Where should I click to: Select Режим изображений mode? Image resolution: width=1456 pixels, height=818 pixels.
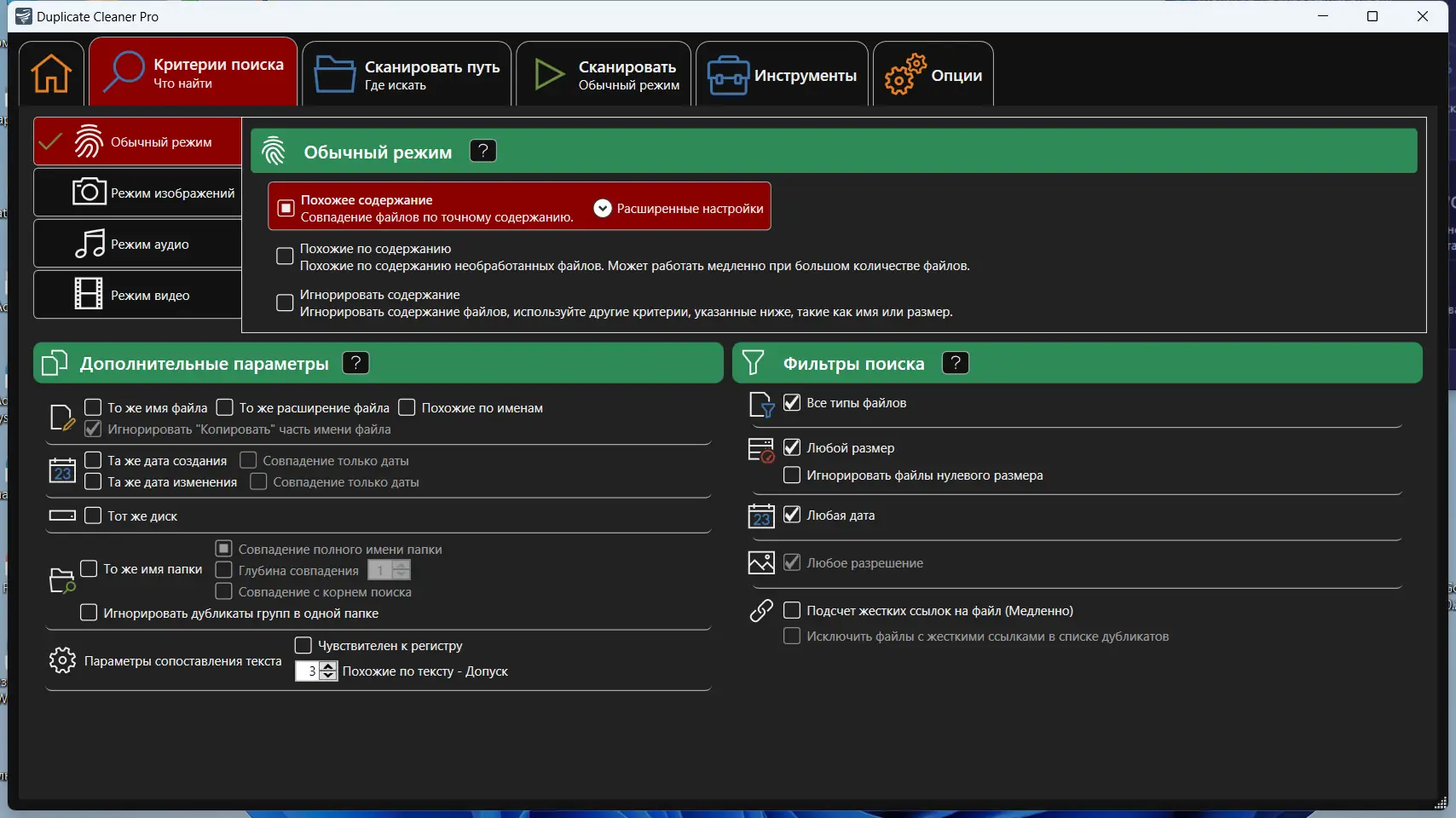point(138,193)
